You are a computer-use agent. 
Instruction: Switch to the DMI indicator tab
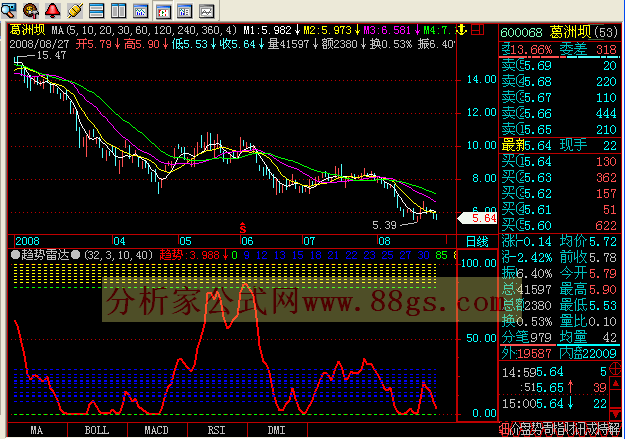tap(277, 430)
